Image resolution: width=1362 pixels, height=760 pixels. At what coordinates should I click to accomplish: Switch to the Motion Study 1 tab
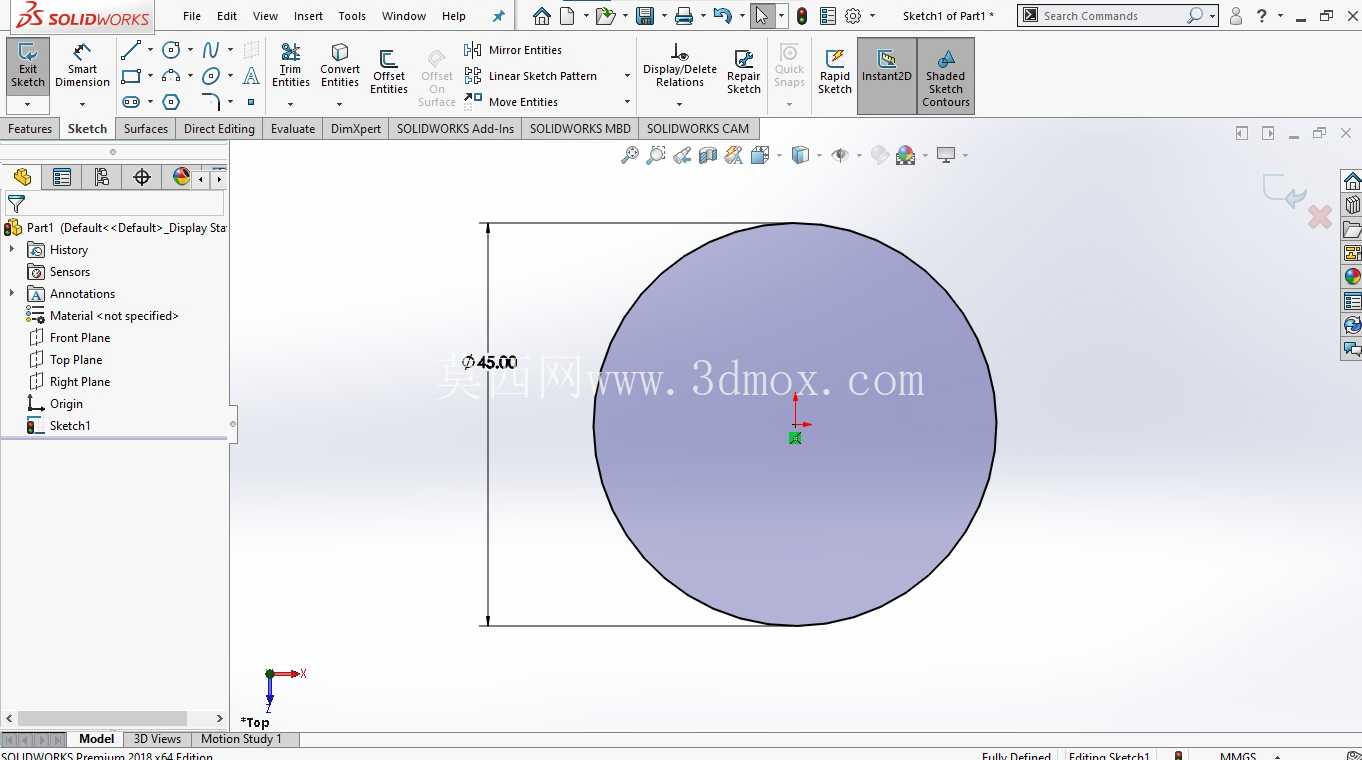(x=241, y=739)
